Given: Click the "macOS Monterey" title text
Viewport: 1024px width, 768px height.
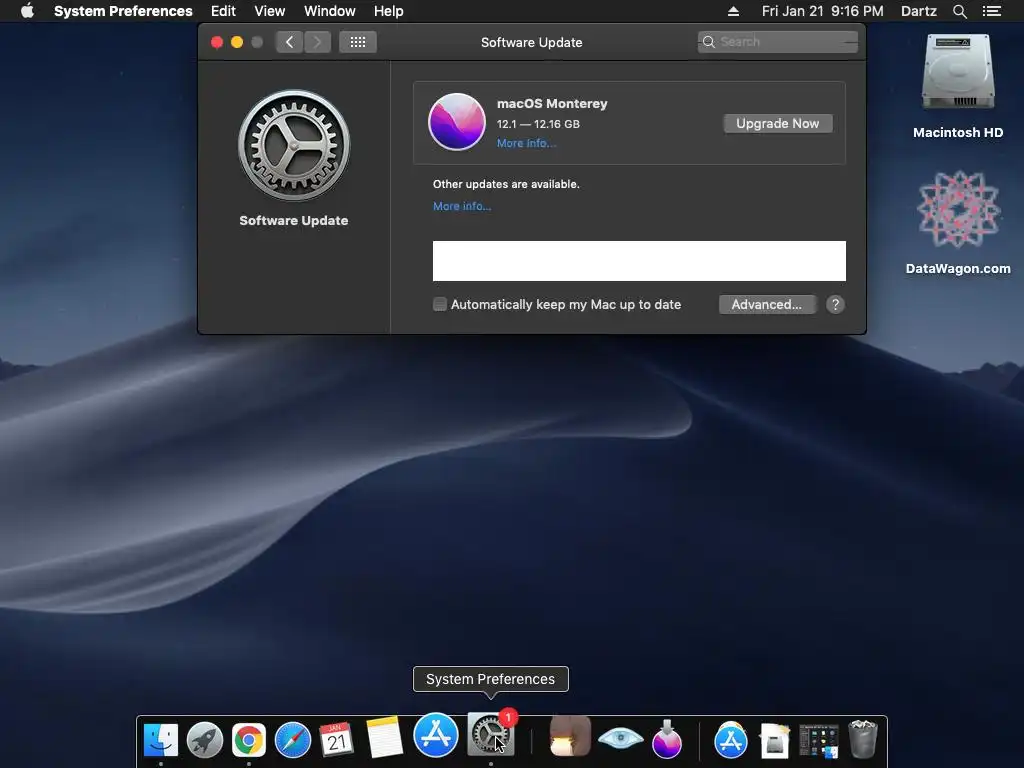Looking at the screenshot, I should coord(552,103).
